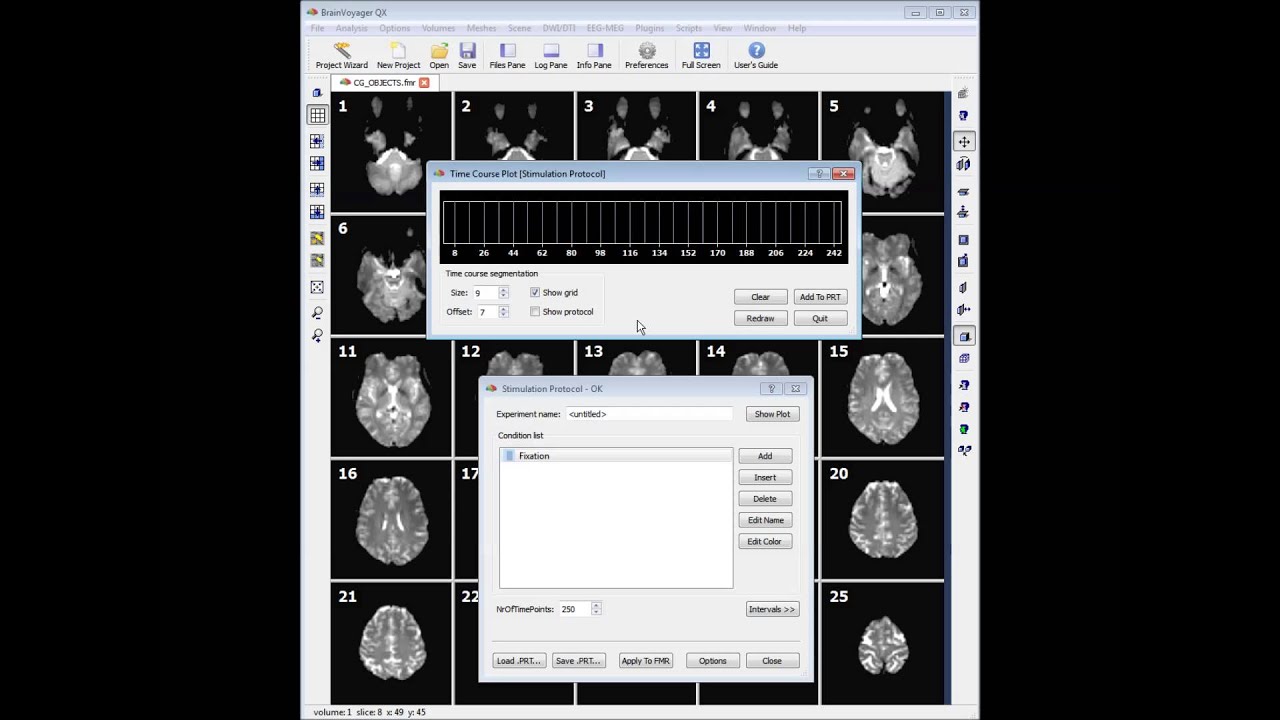
Task: Select the Fixation condition row
Action: point(616,456)
